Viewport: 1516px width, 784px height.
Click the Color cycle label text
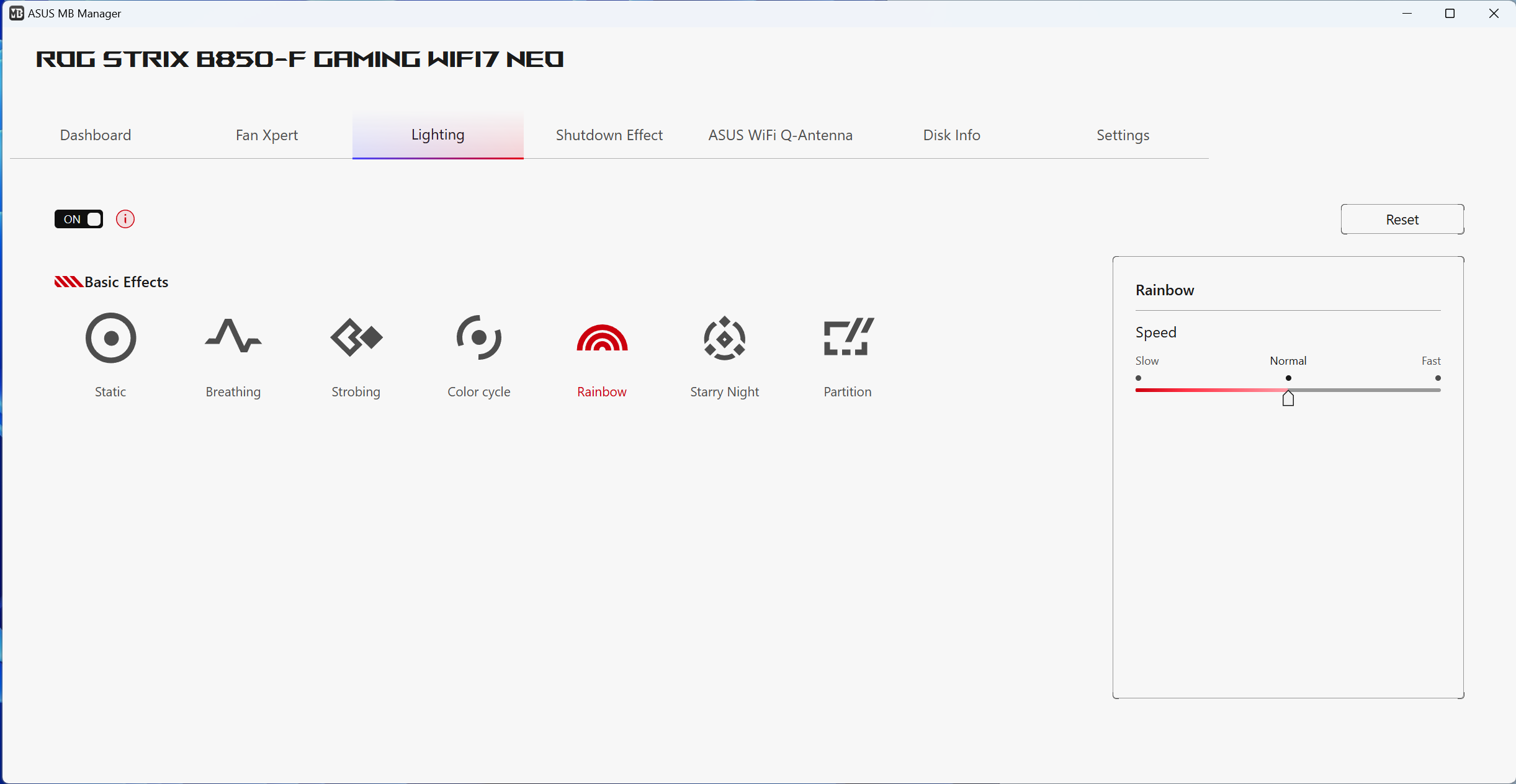point(479,392)
